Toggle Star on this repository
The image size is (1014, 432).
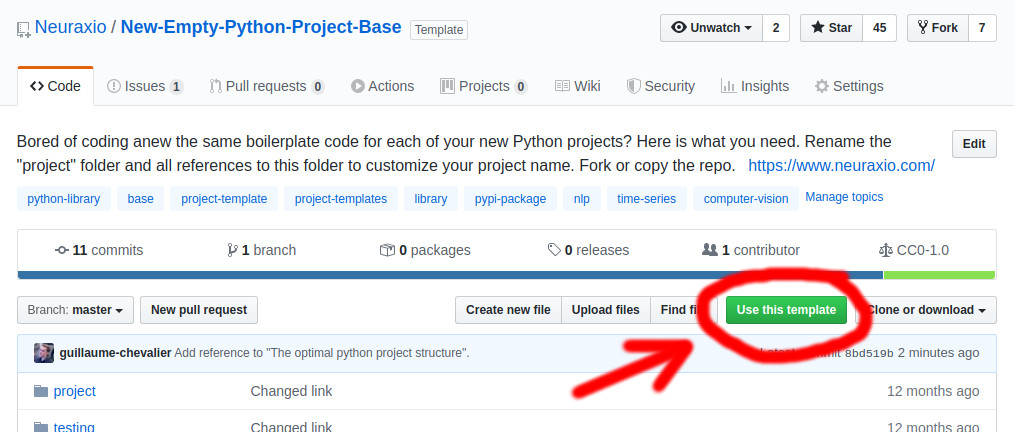click(831, 28)
